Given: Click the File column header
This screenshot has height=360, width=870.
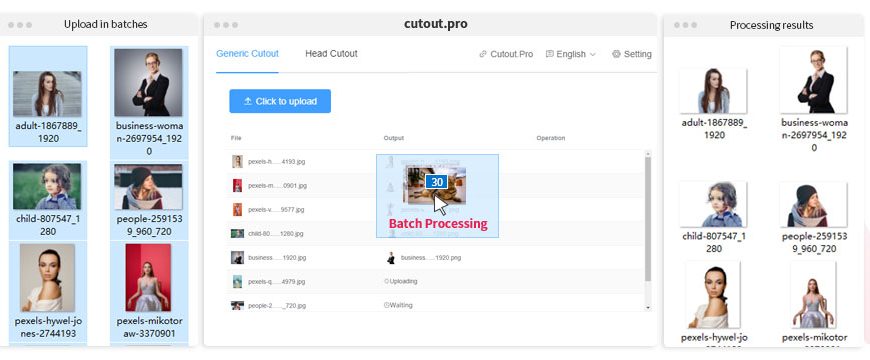Looking at the screenshot, I should (x=236, y=138).
